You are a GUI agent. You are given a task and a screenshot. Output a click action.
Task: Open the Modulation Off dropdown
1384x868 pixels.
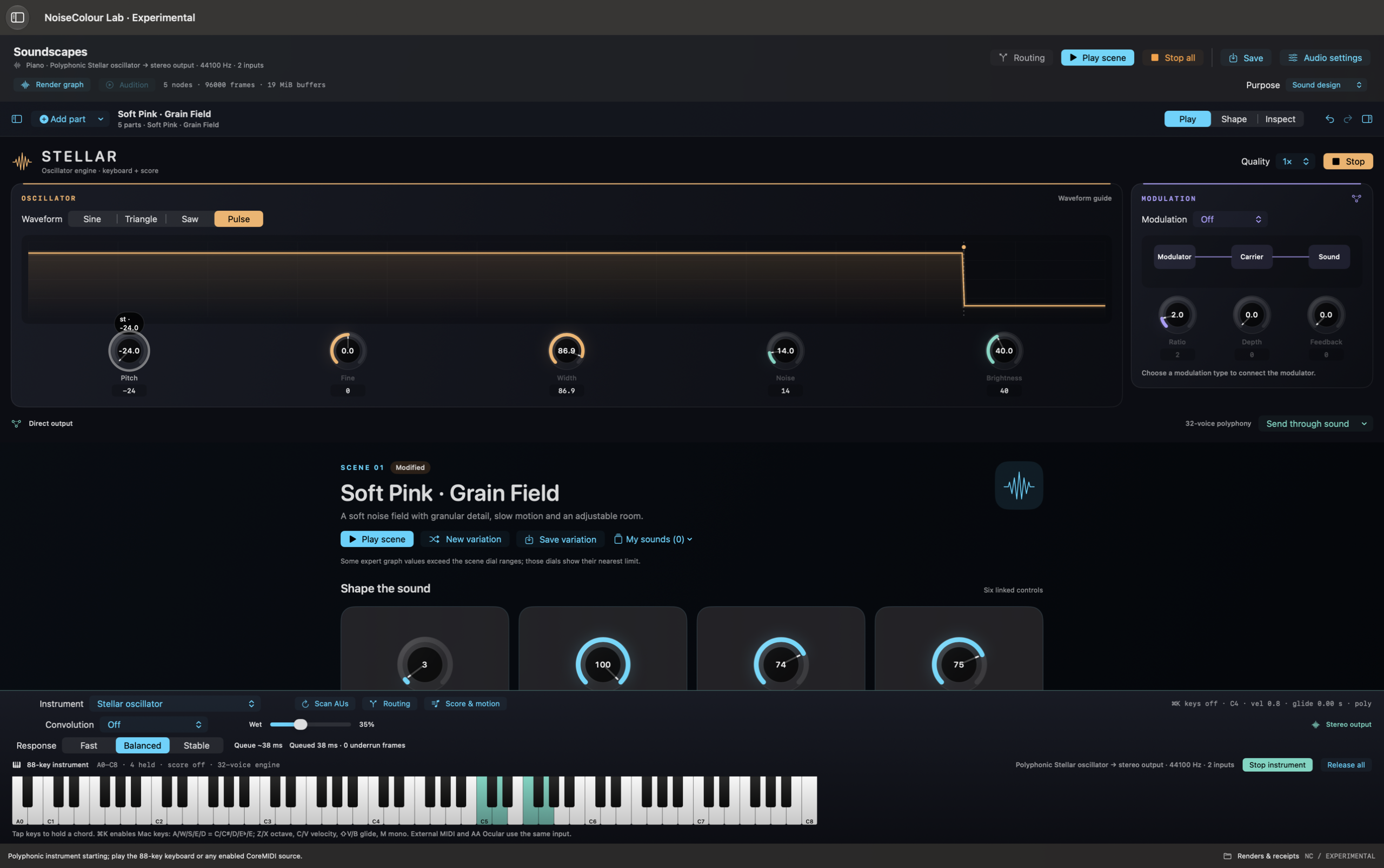click(x=1230, y=219)
